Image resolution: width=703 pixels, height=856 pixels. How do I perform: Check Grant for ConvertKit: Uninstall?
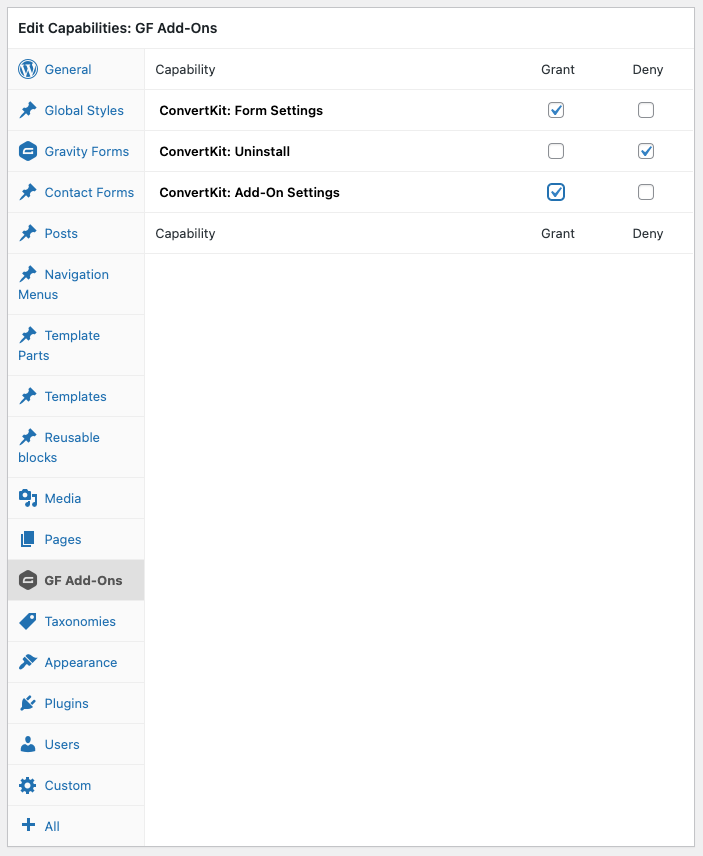[556, 151]
